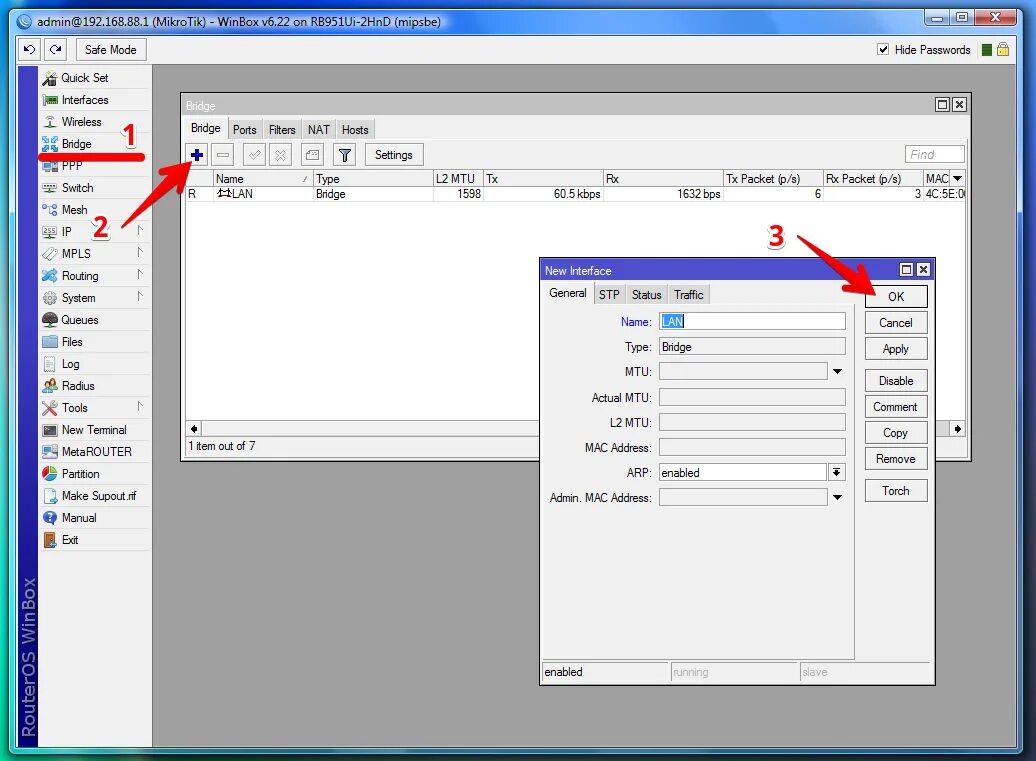Viewport: 1036px width, 761px height.
Task: Switch to Traffic tab in New Interface
Action: (x=688, y=295)
